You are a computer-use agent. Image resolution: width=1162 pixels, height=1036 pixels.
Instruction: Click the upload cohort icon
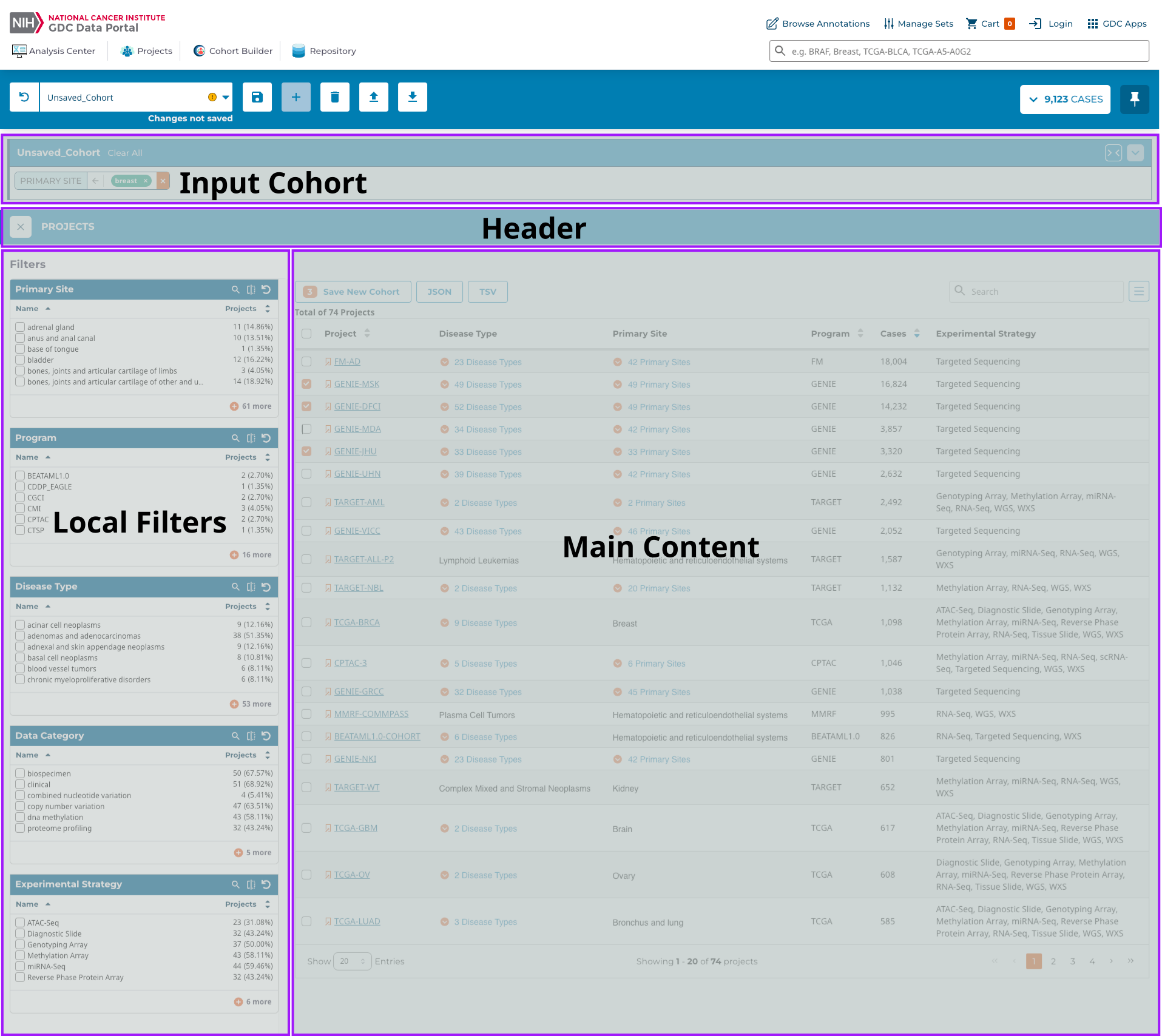pos(374,97)
